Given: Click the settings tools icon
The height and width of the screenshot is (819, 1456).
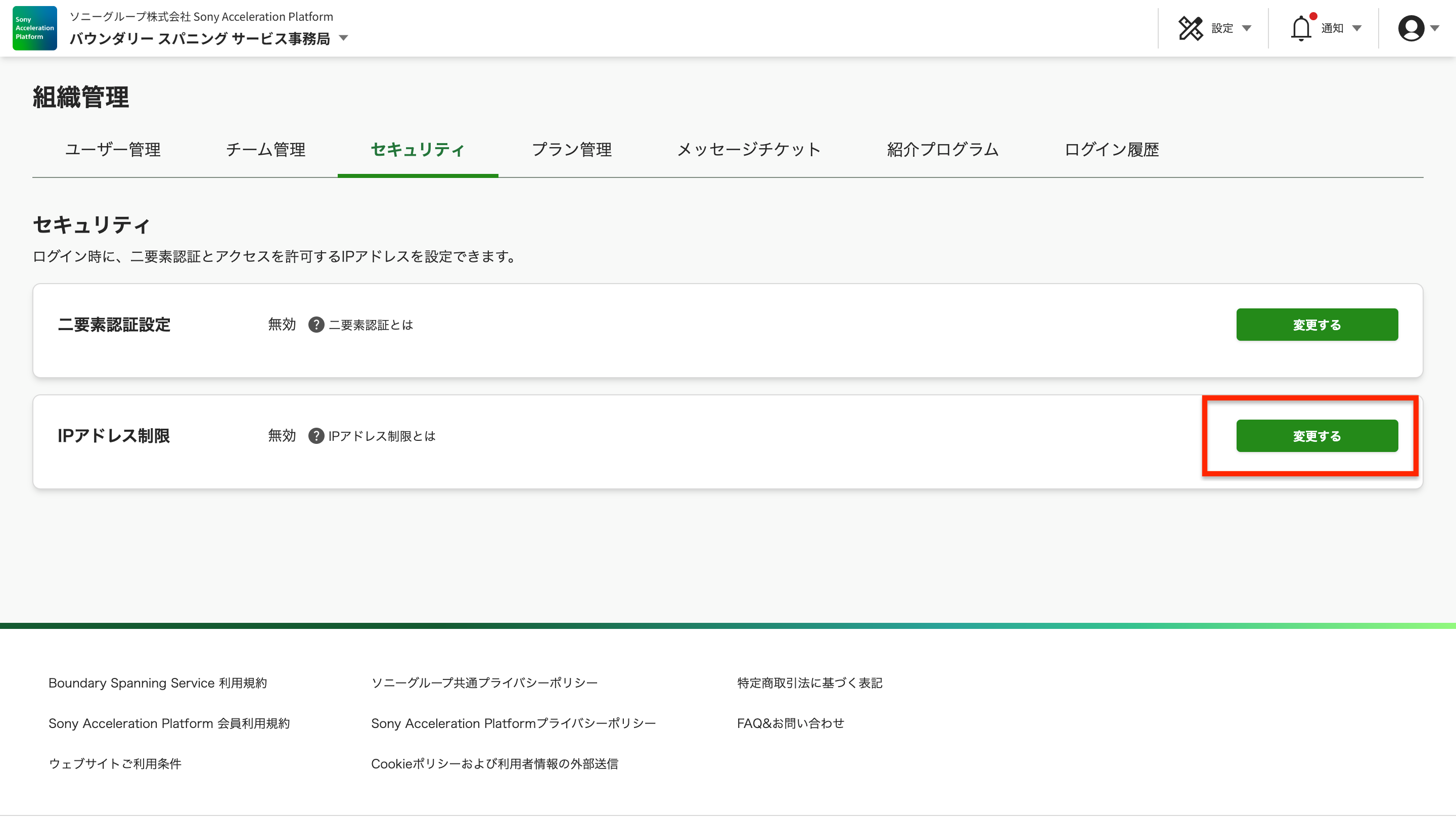Looking at the screenshot, I should click(x=1191, y=28).
